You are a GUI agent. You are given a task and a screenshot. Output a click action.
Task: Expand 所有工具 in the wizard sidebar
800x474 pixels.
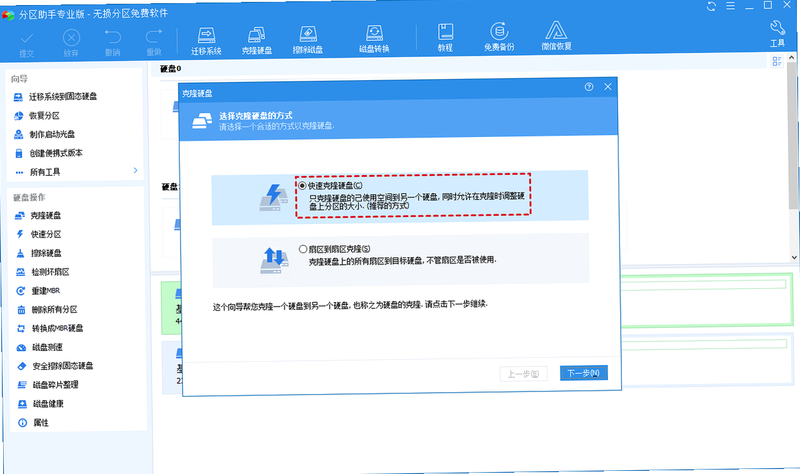pos(74,172)
